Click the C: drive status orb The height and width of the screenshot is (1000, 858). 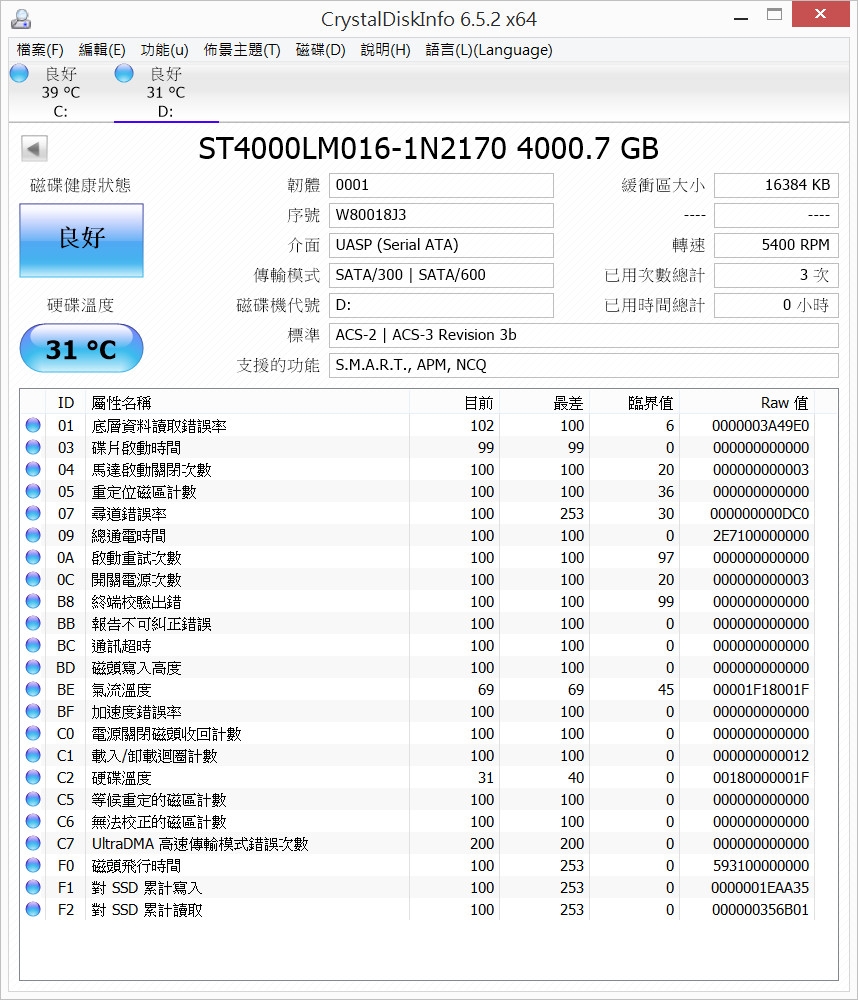[x=19, y=73]
